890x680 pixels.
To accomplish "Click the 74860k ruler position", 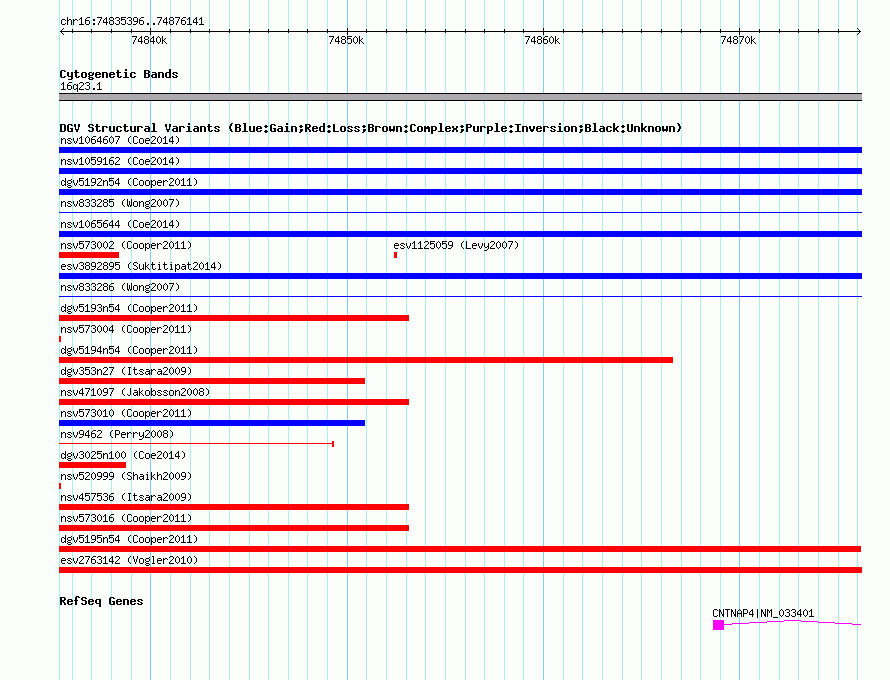I will click(542, 40).
